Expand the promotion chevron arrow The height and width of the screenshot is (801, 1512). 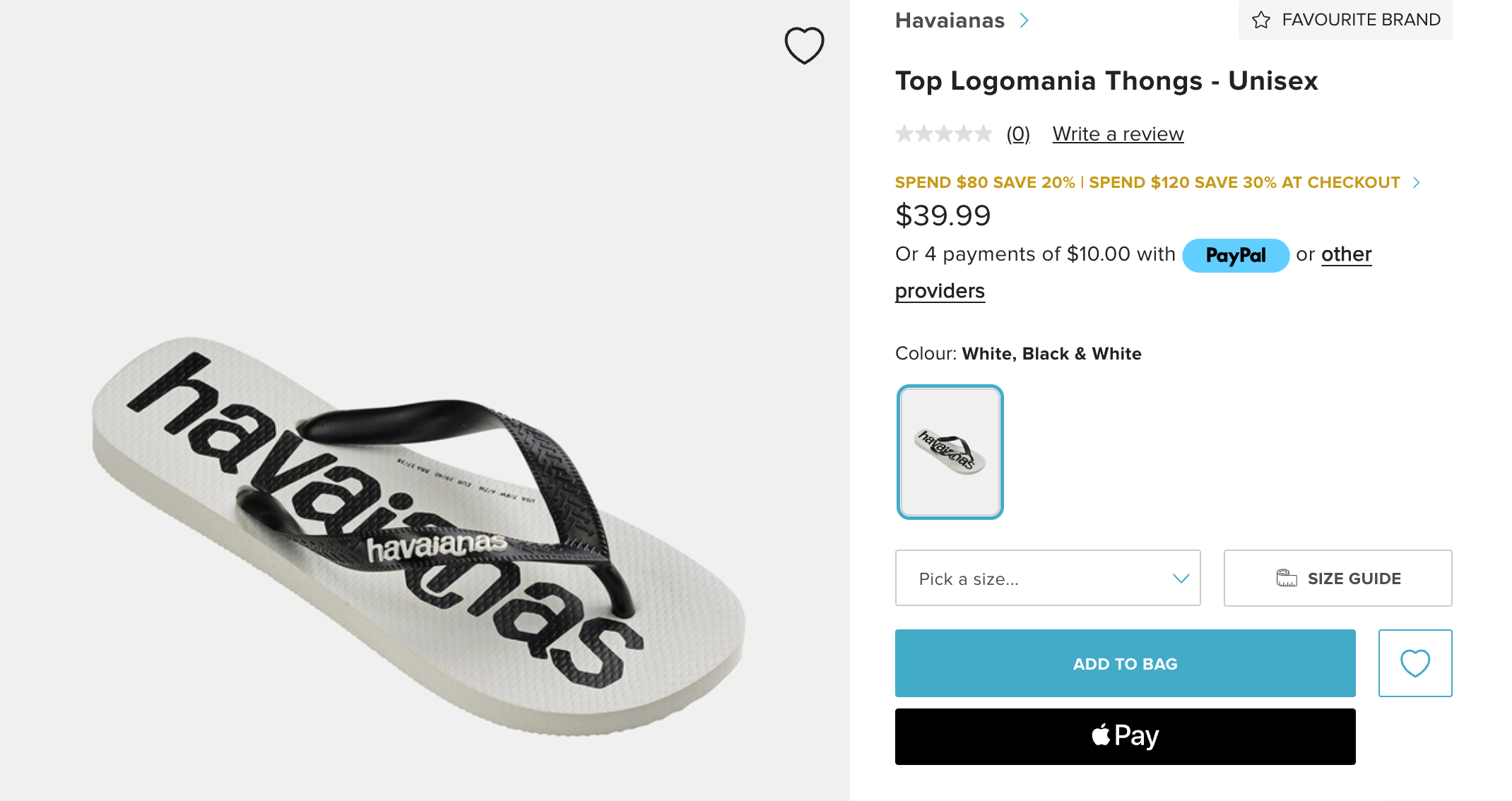click(x=1416, y=182)
